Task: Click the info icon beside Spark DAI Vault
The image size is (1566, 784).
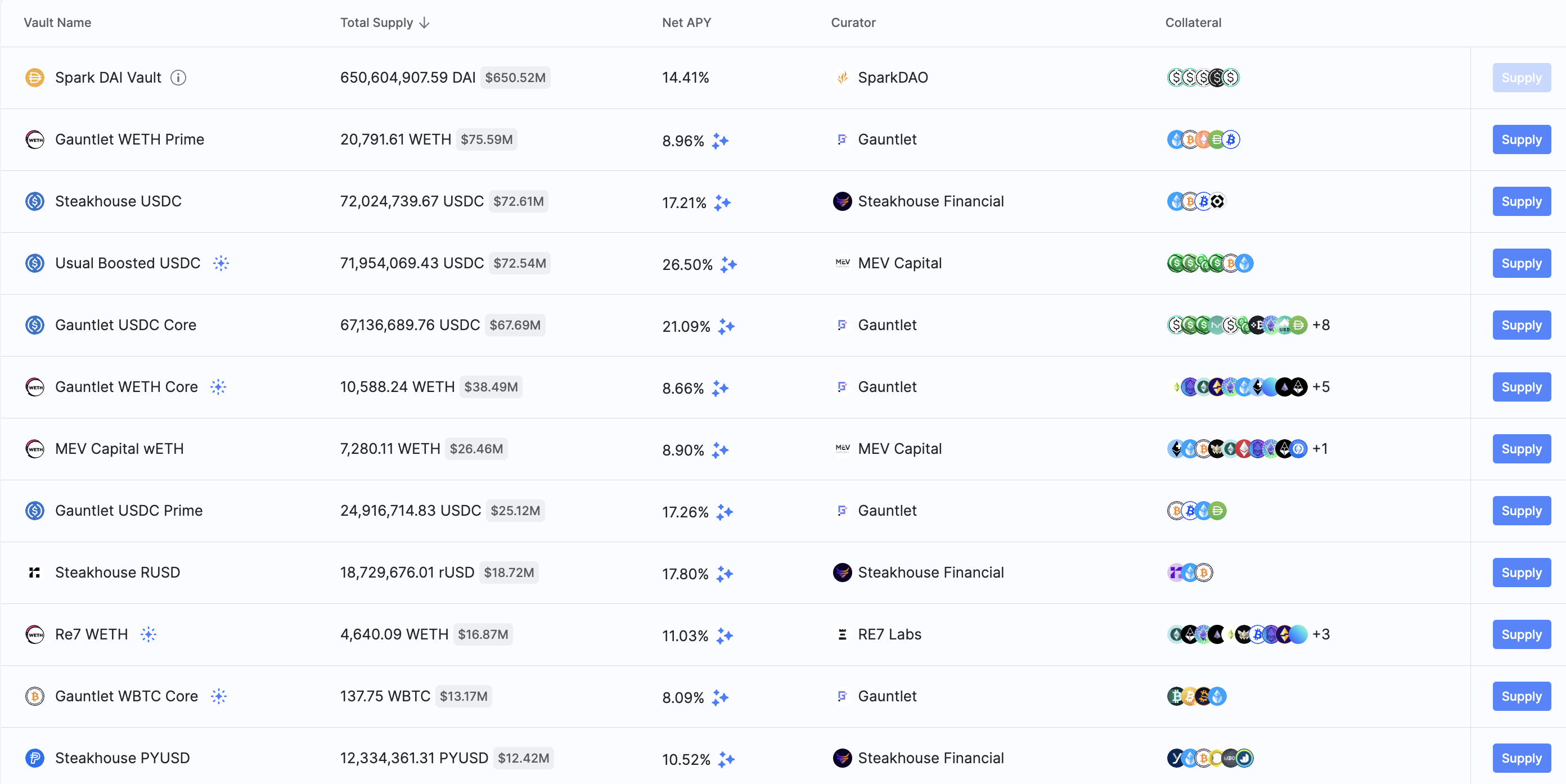Action: (x=178, y=78)
